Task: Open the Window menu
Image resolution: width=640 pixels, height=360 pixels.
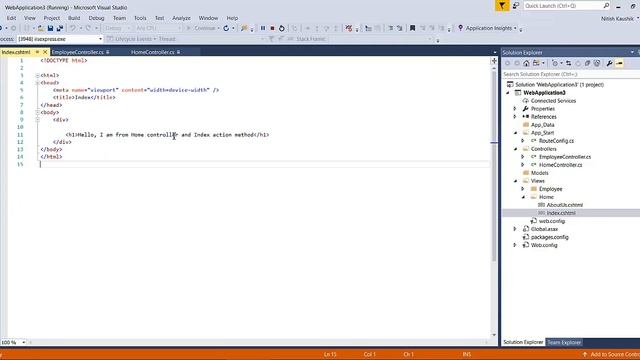Action: pyautogui.click(x=208, y=18)
